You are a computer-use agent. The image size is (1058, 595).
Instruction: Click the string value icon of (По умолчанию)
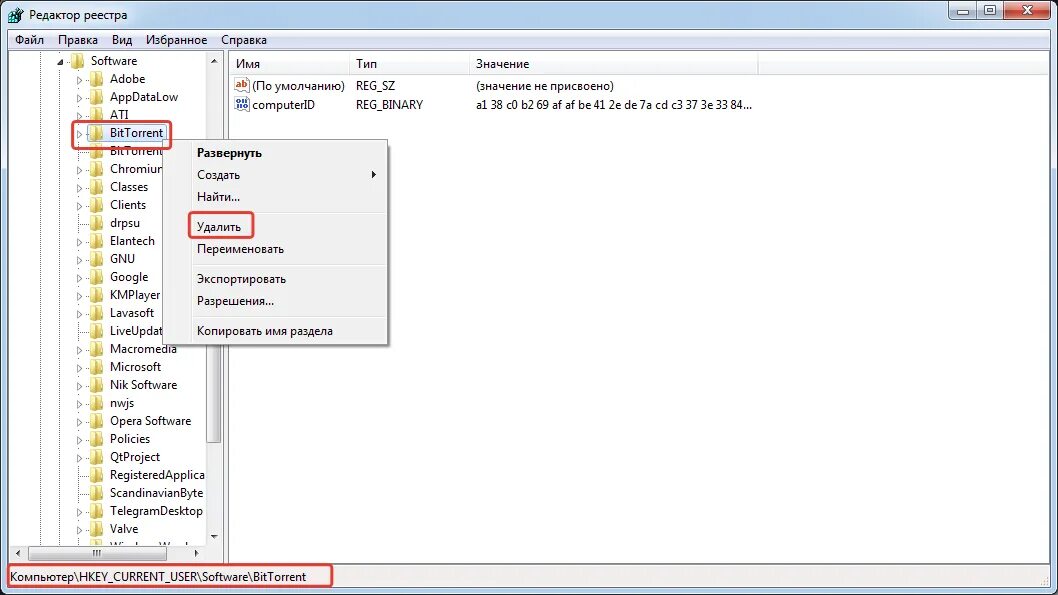pyautogui.click(x=242, y=85)
